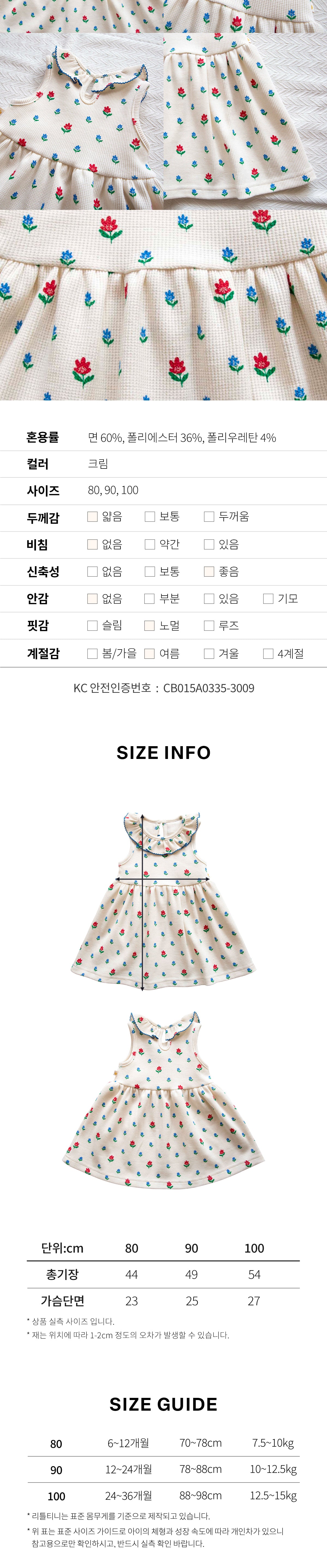This screenshot has width=327, height=1568.
Task: Check the 노멀 fit checkbox
Action: point(149,626)
